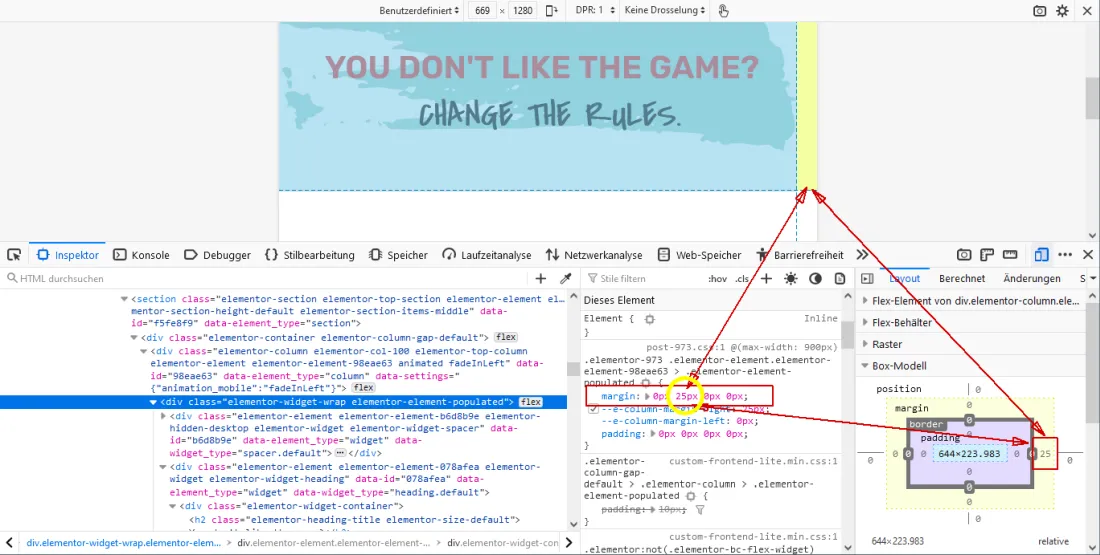The image size is (1100, 555).
Task: Switch to the Änderungen sidebar tab
Action: point(1031,279)
